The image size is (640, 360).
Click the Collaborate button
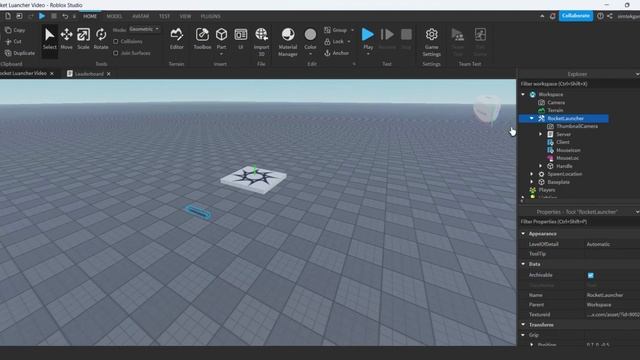click(x=576, y=16)
